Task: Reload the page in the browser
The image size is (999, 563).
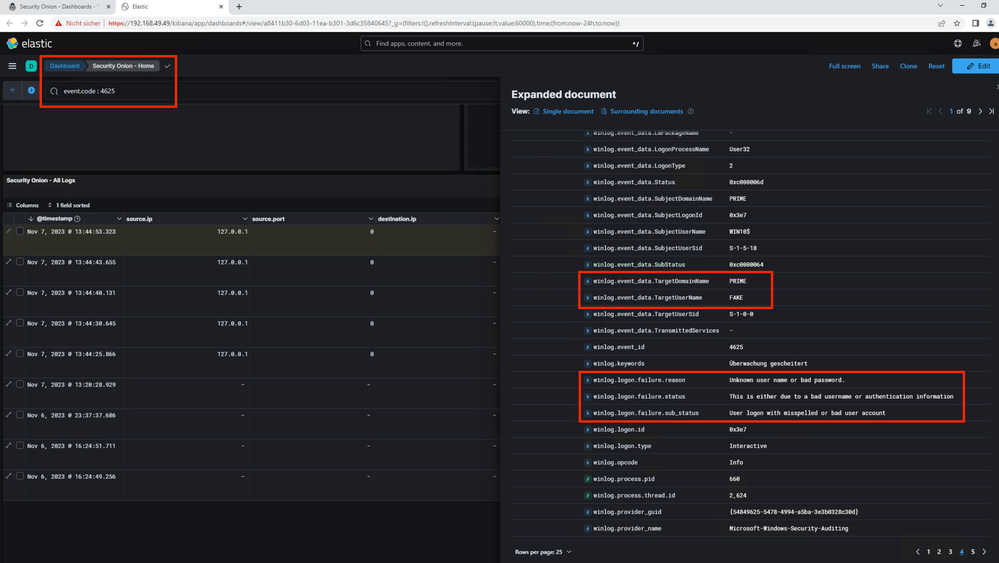Action: 40,23
